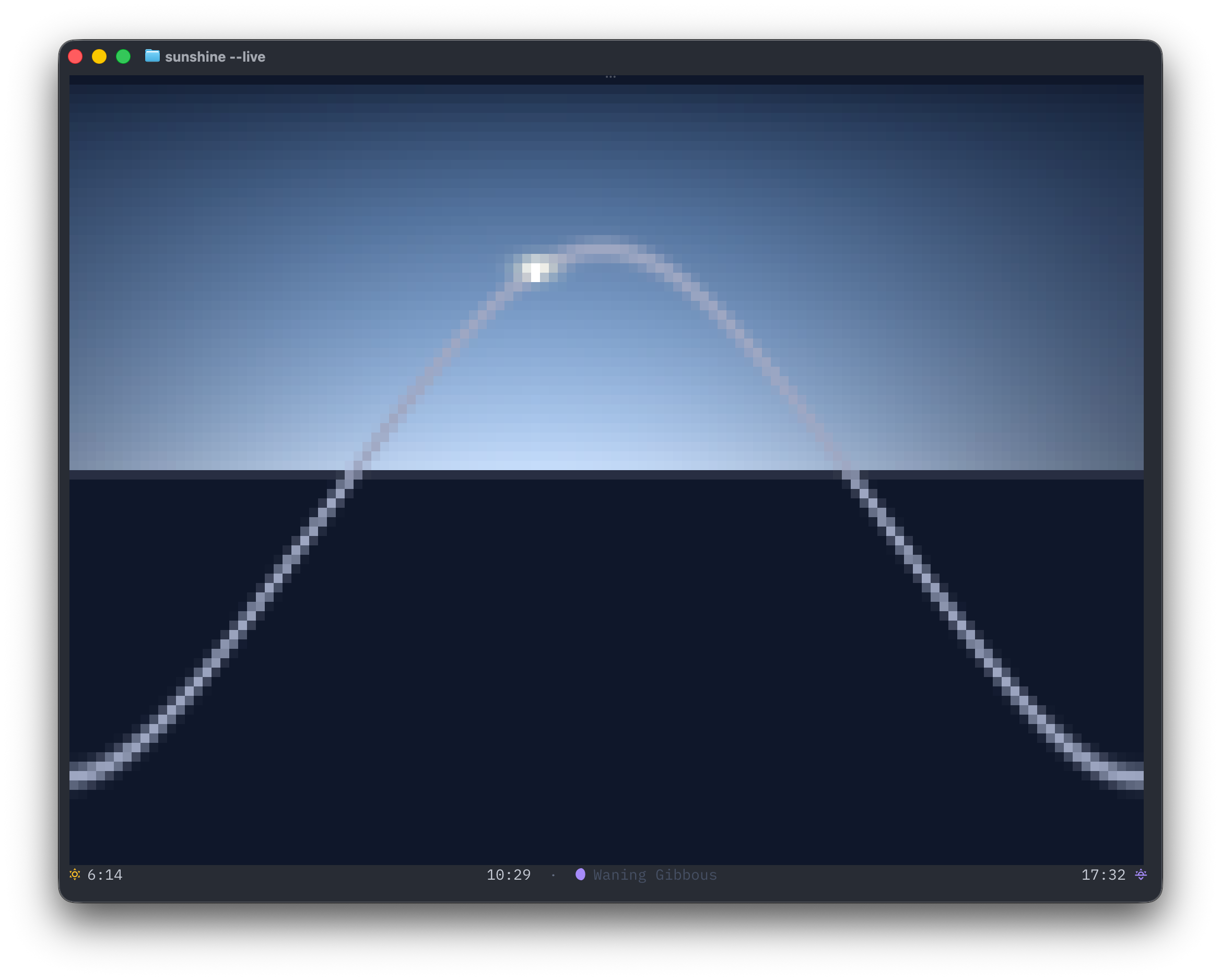The height and width of the screenshot is (980, 1221).
Task: Close the terminal window with red button
Action: [75, 56]
